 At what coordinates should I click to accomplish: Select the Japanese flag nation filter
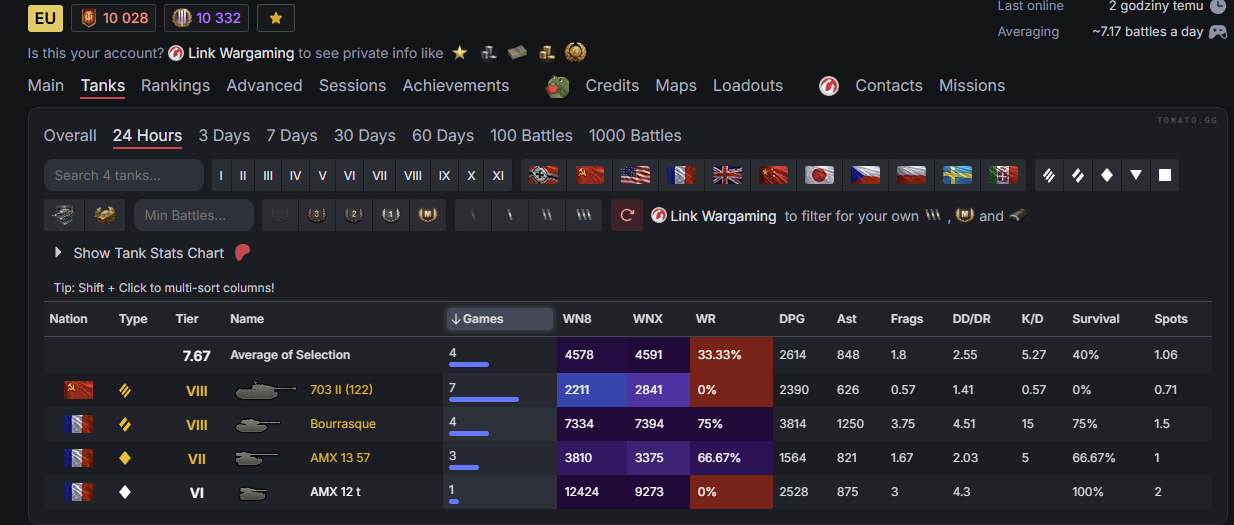click(x=819, y=175)
